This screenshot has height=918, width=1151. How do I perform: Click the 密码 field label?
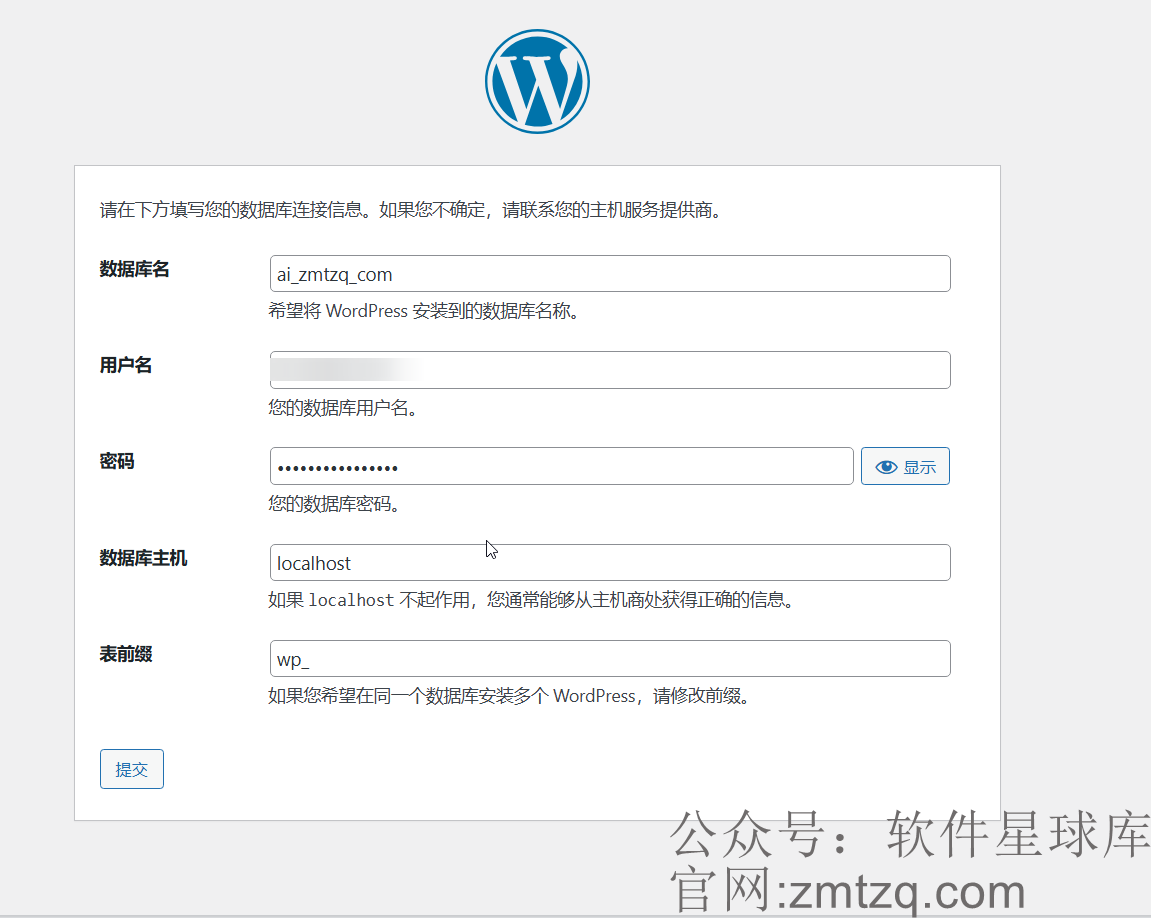117,462
